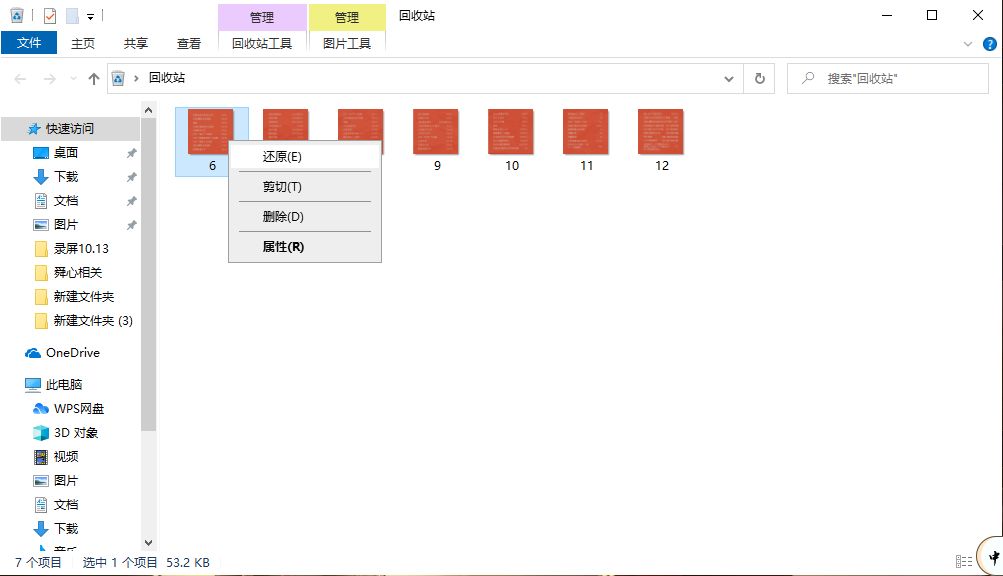Click the Properties quick access checkmark icon
This screenshot has height=576, width=1003.
(50, 15)
